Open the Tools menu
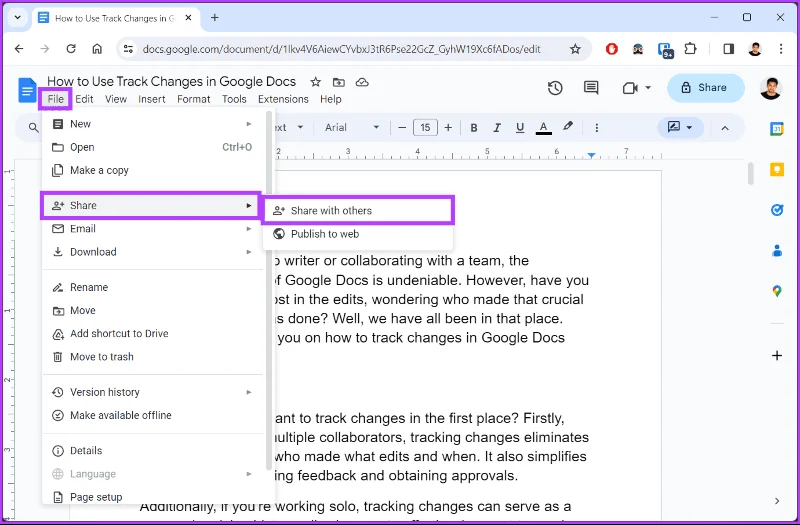800x525 pixels. click(234, 99)
